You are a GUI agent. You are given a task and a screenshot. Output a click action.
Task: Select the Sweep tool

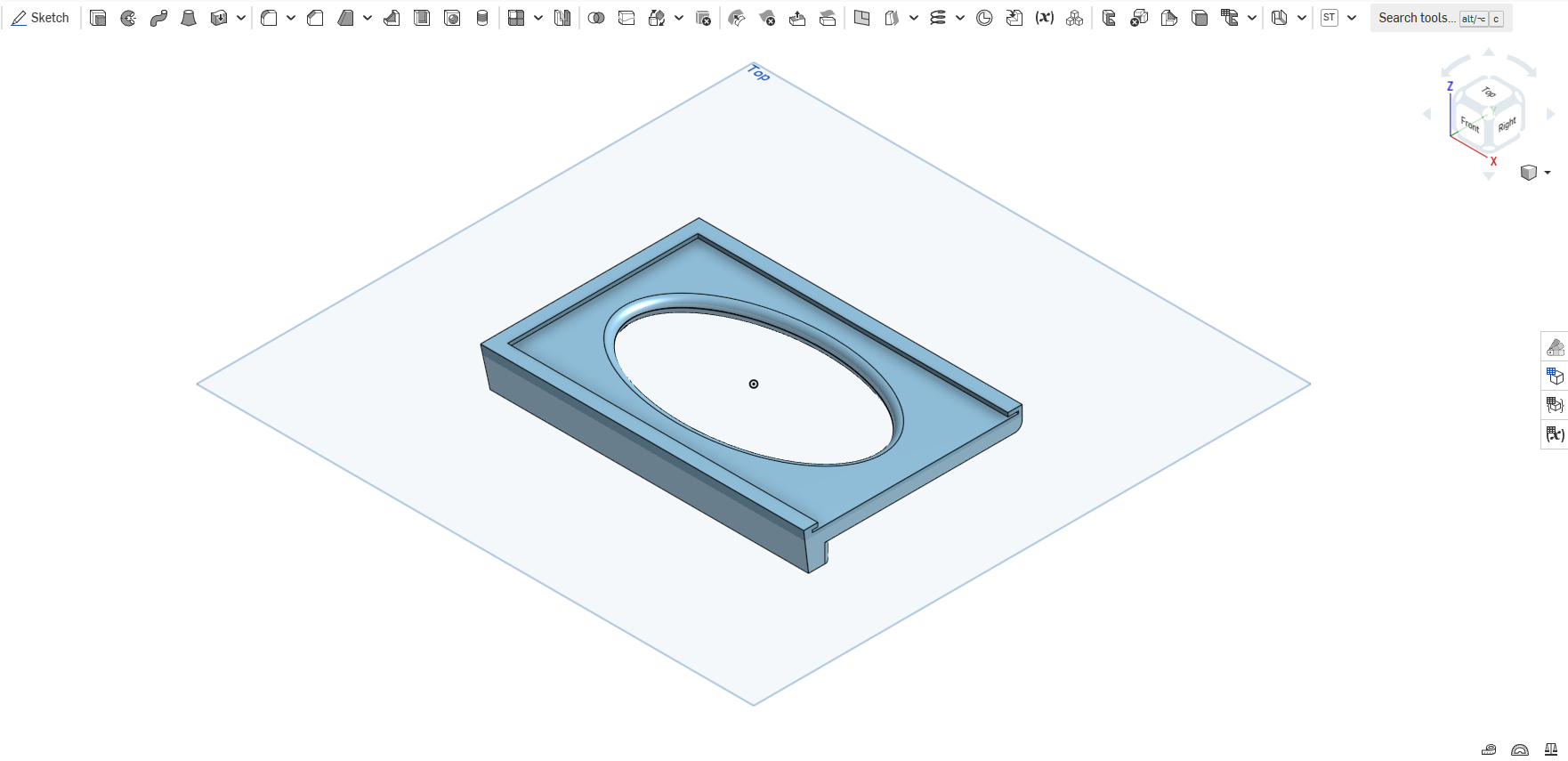point(158,18)
